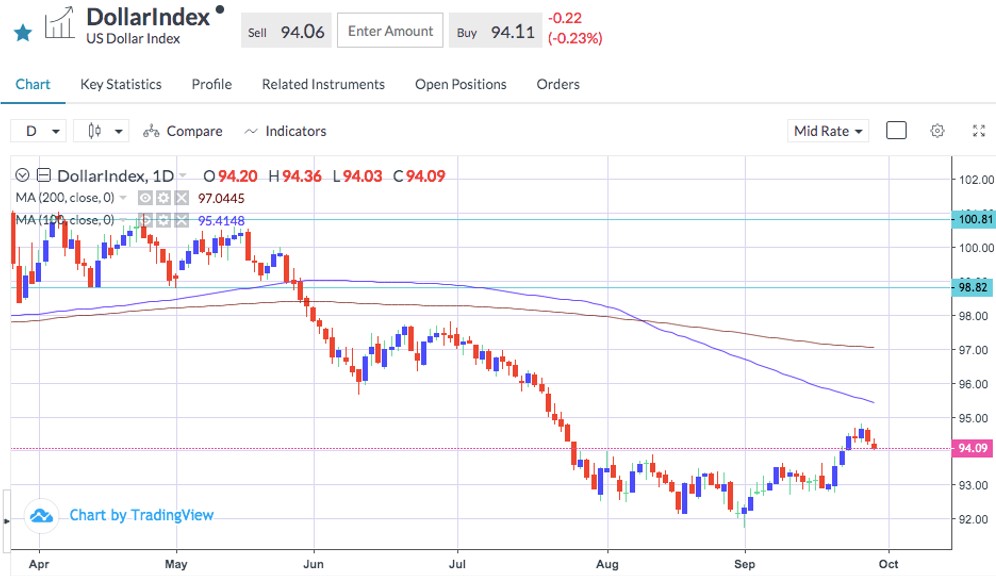This screenshot has width=996, height=576.
Task: Remove the MA 200 indicator with X
Action: pos(182,198)
